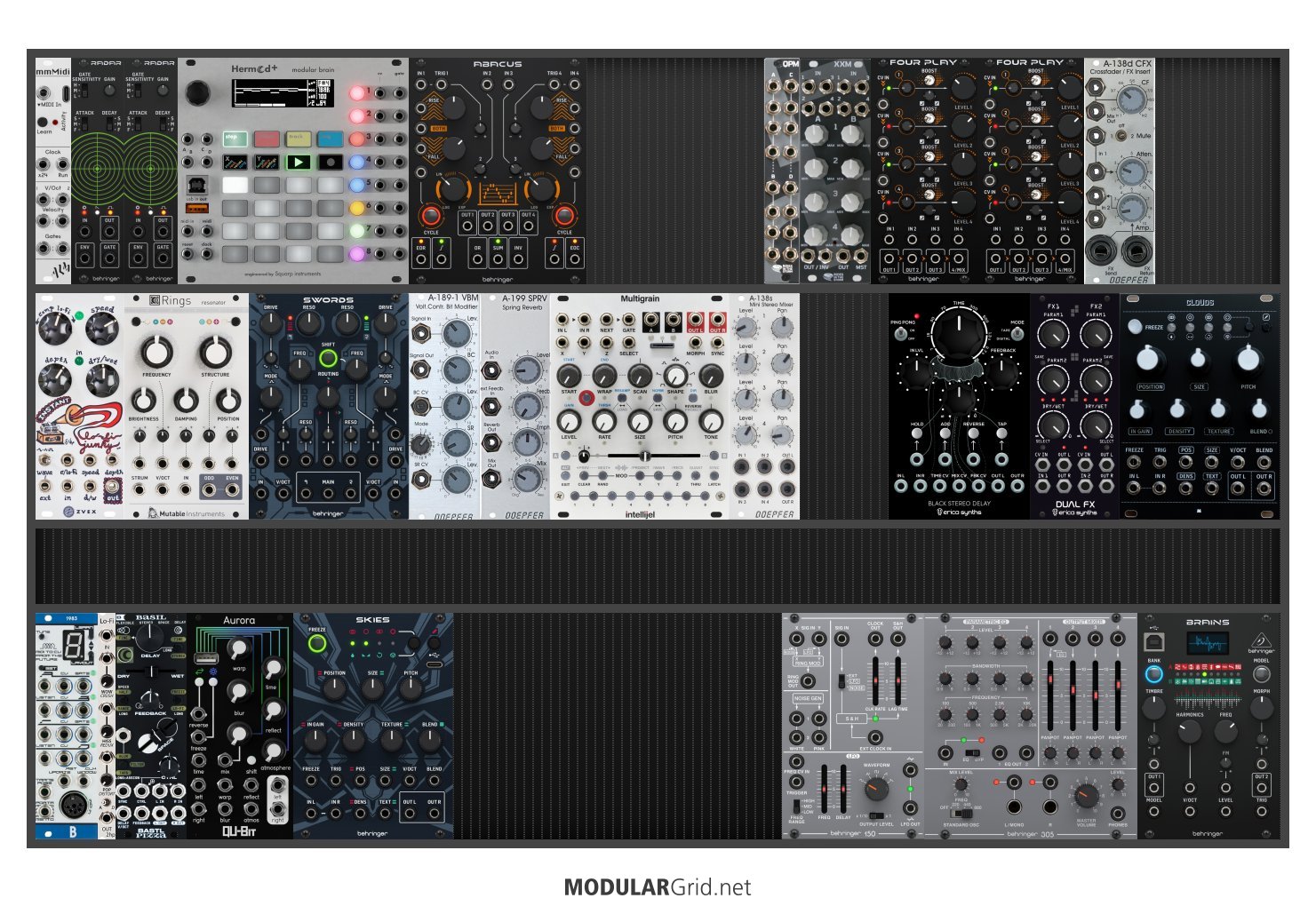
Task: Click the oscilloscope display on Brains
Action: (x=1207, y=642)
